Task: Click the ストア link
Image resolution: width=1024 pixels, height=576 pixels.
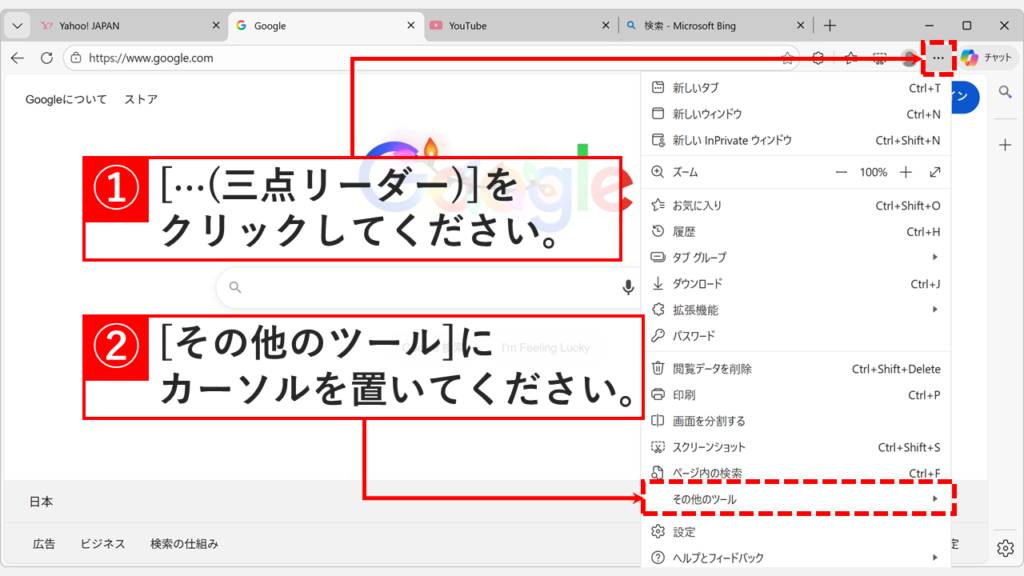Action: pos(144,99)
